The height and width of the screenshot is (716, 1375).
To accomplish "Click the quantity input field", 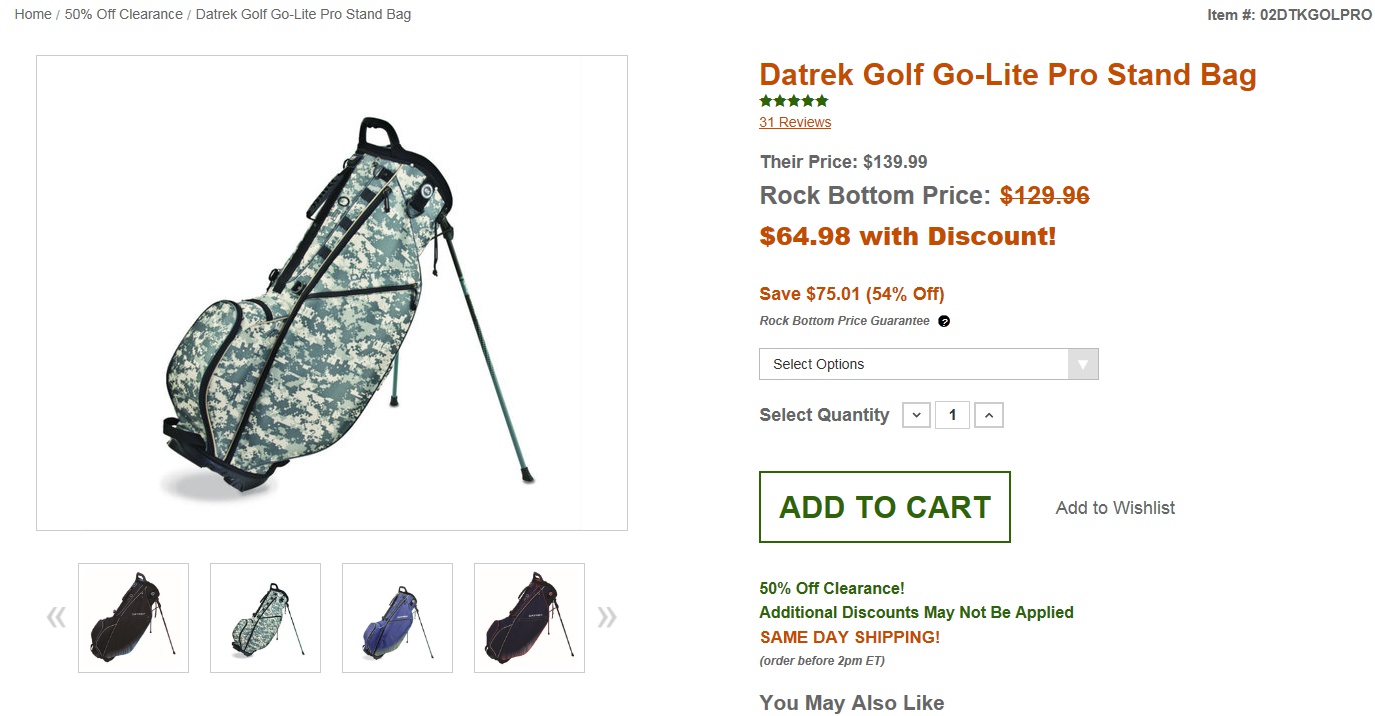I will pyautogui.click(x=952, y=415).
